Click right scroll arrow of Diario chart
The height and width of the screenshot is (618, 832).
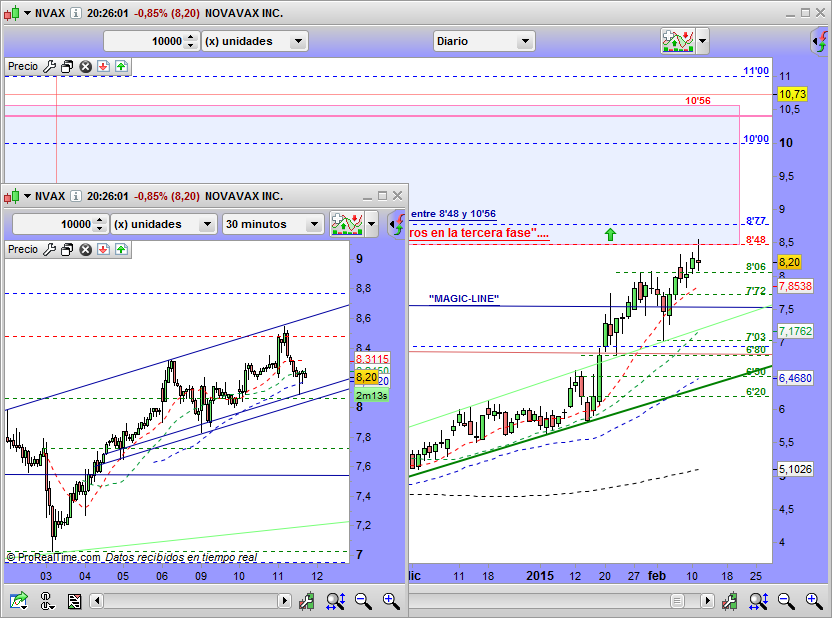coord(707,601)
